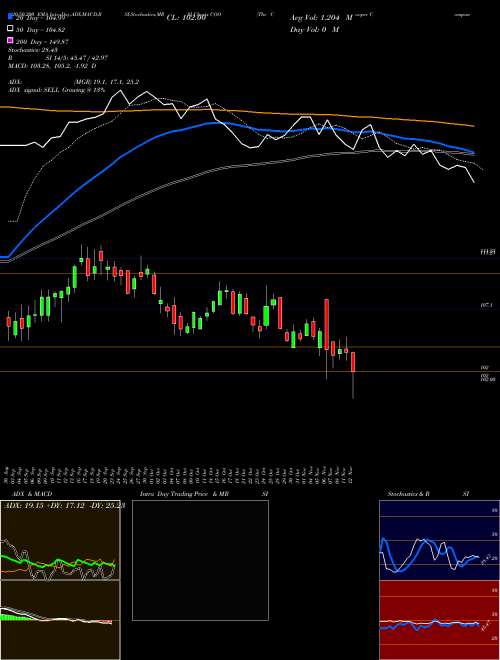
Task: Open the red RSI mini chart
Action: pos(439,620)
